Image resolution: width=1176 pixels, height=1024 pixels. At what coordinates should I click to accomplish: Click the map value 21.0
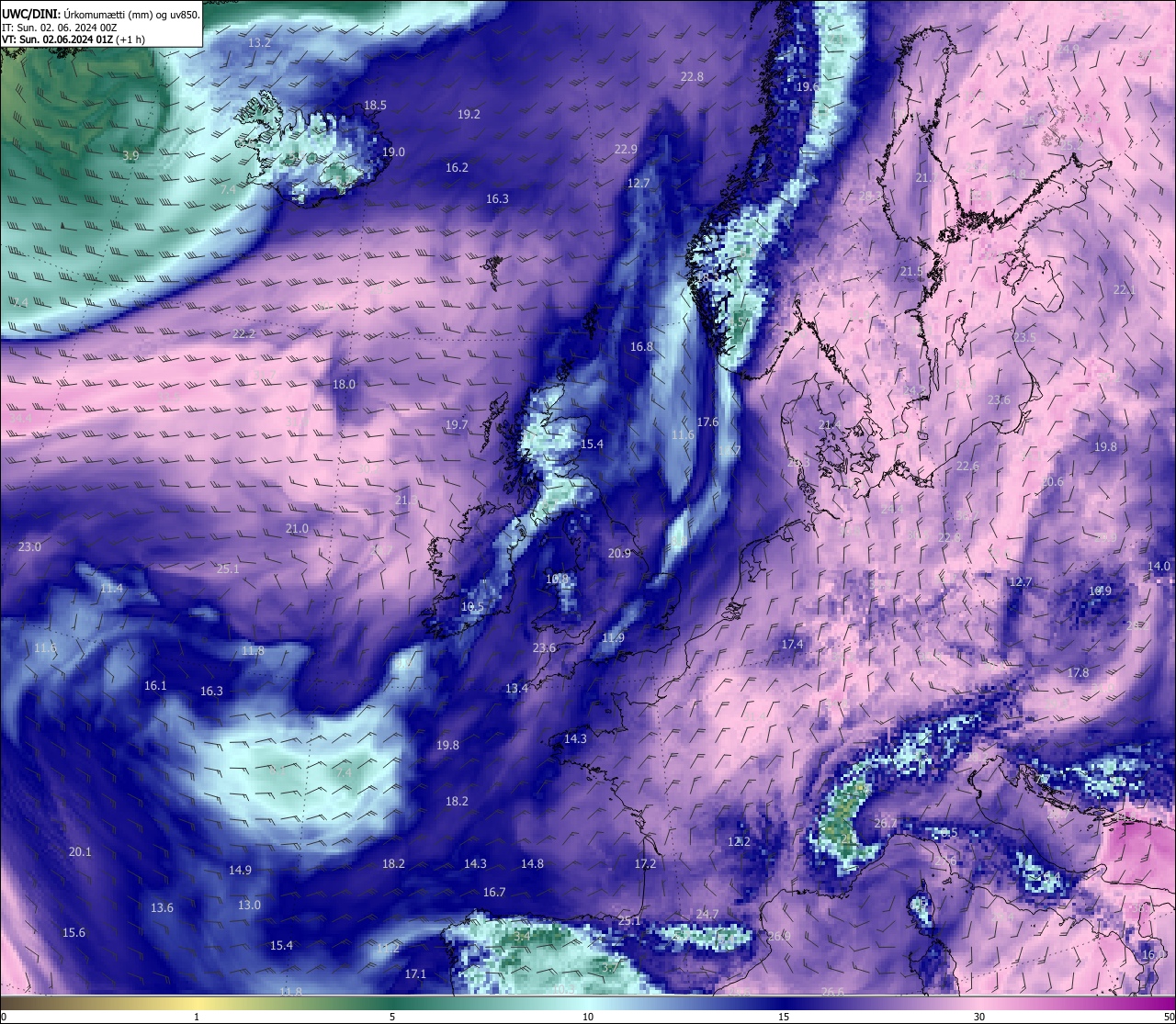coord(297,529)
